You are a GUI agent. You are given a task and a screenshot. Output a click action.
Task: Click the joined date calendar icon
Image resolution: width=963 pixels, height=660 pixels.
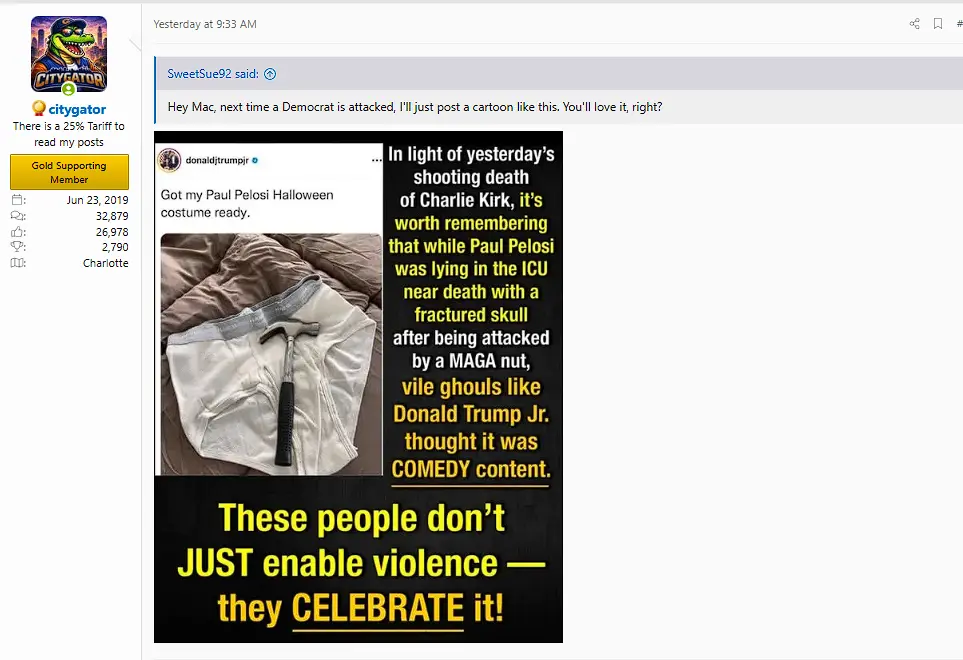tap(18, 200)
